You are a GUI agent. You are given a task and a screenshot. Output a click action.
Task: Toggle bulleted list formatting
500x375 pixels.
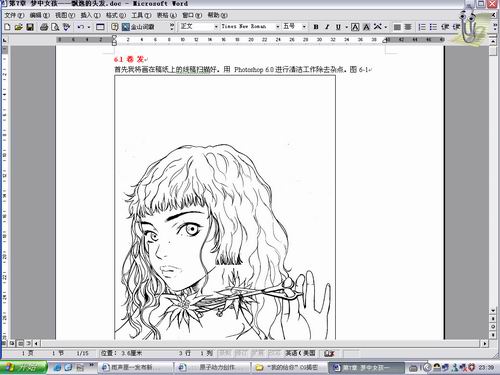click(433, 27)
